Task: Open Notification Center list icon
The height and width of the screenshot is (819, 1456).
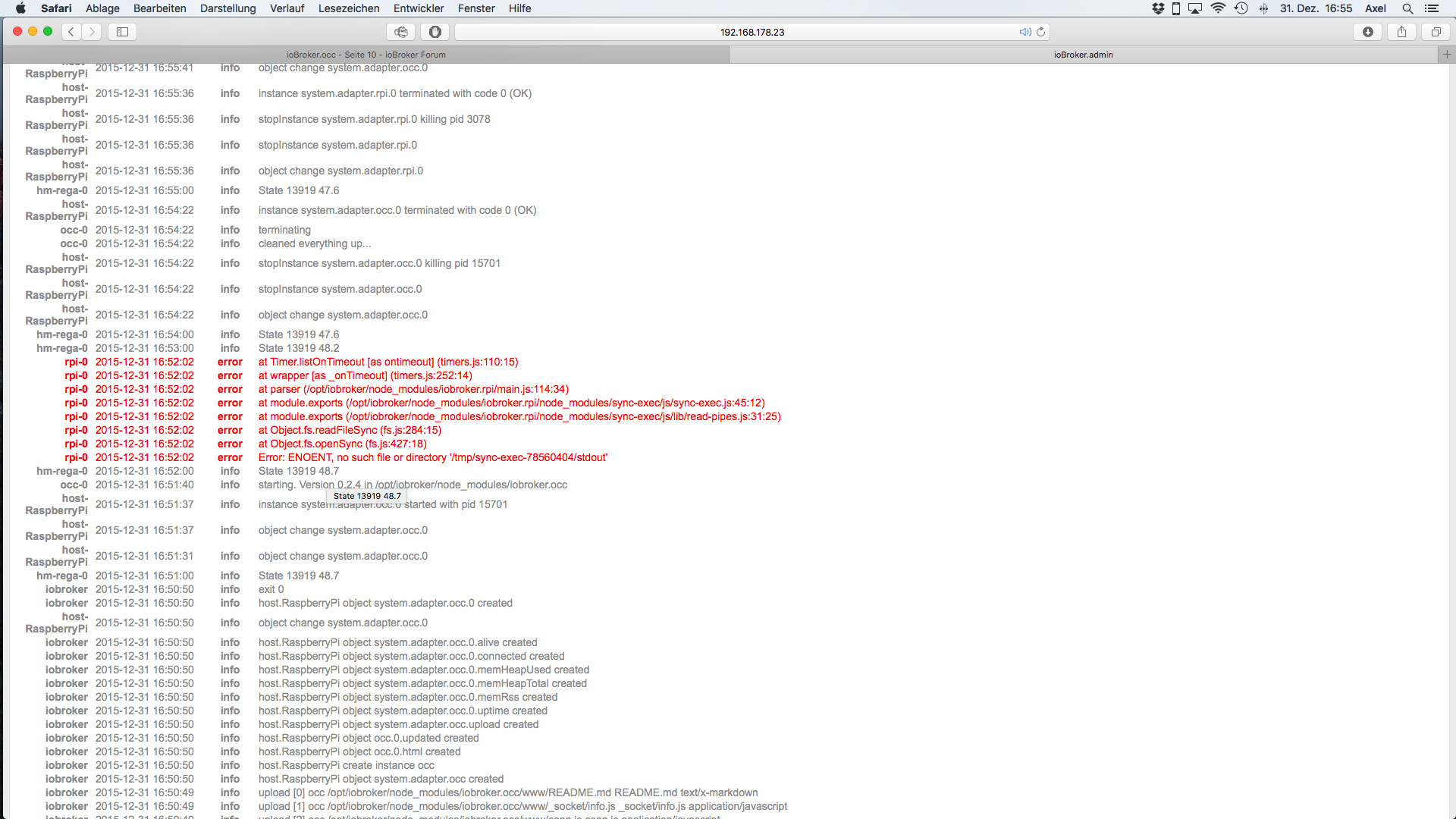Action: 1432,8
